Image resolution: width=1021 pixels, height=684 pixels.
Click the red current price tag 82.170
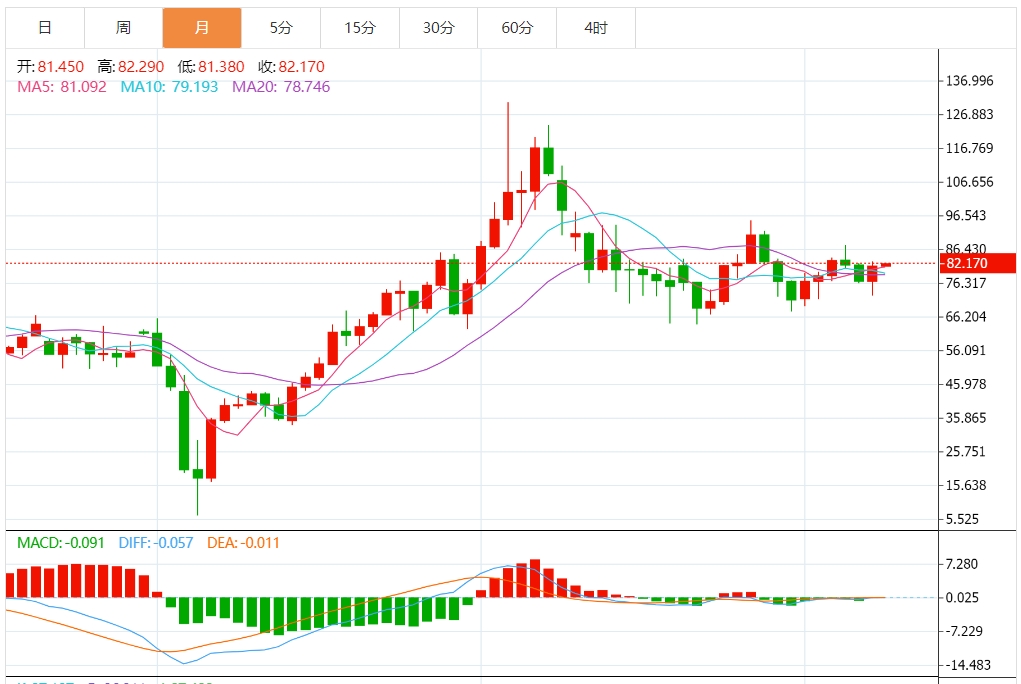tap(977, 263)
